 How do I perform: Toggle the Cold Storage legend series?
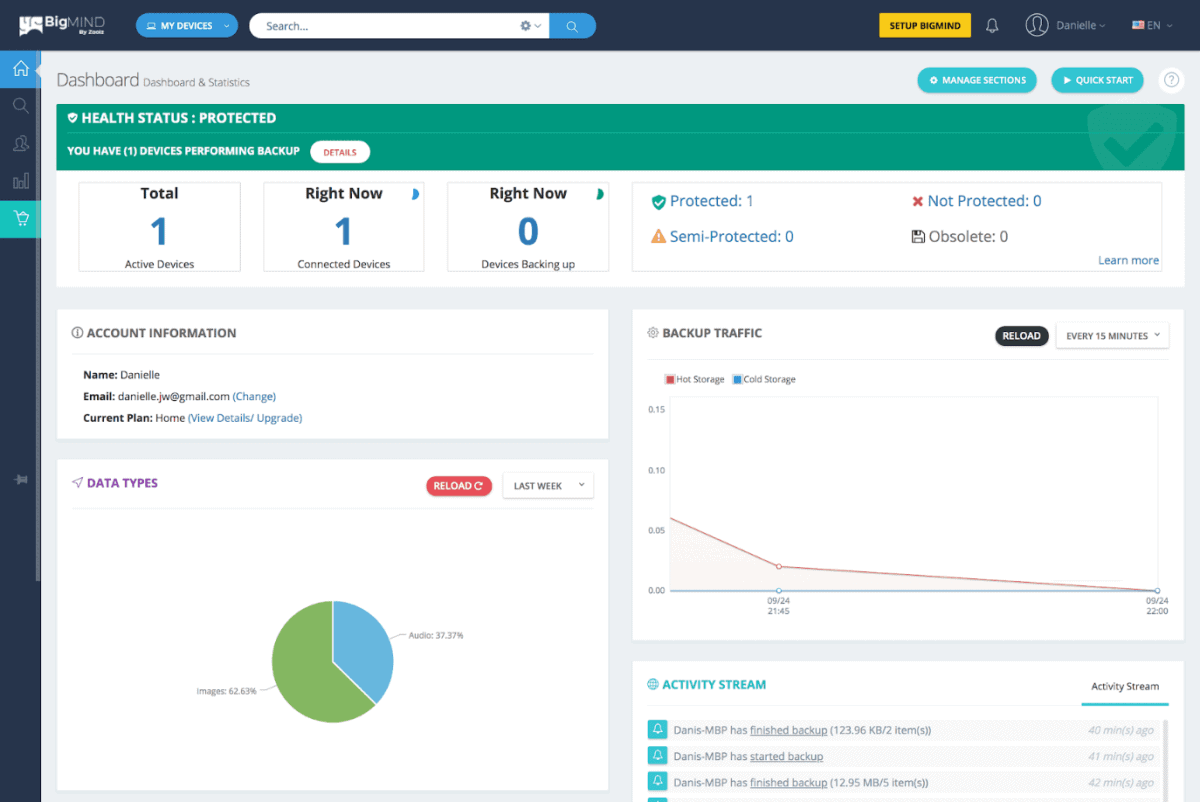(x=764, y=380)
